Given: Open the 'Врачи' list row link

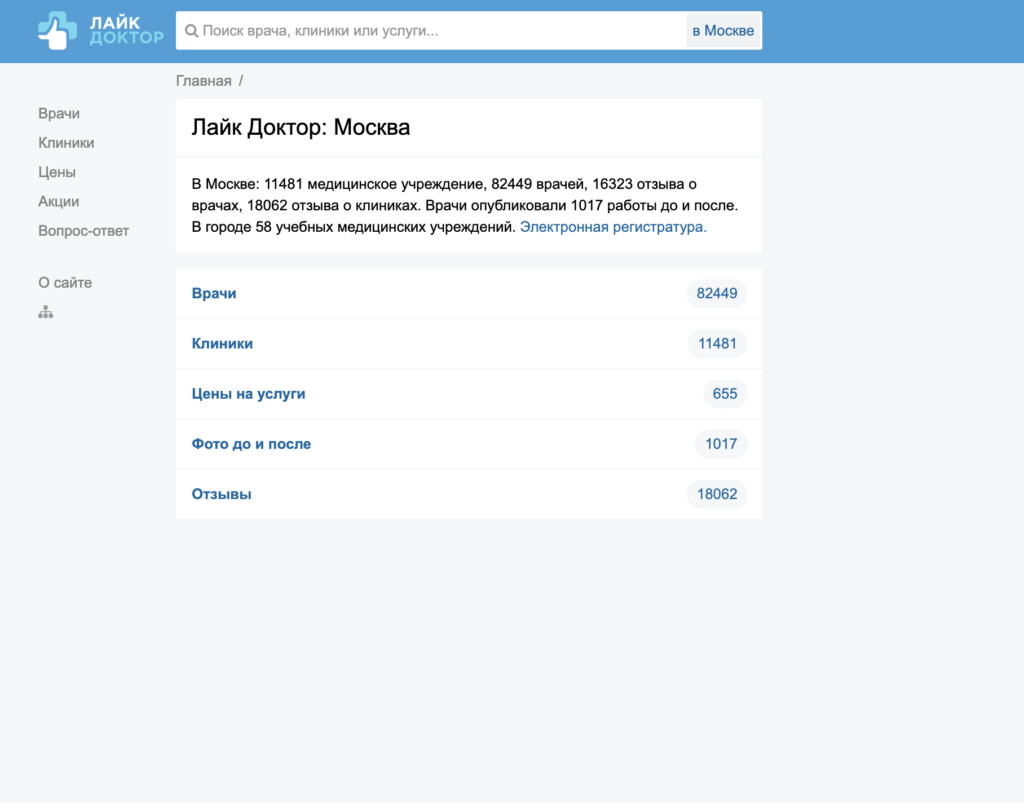Looking at the screenshot, I should (214, 294).
